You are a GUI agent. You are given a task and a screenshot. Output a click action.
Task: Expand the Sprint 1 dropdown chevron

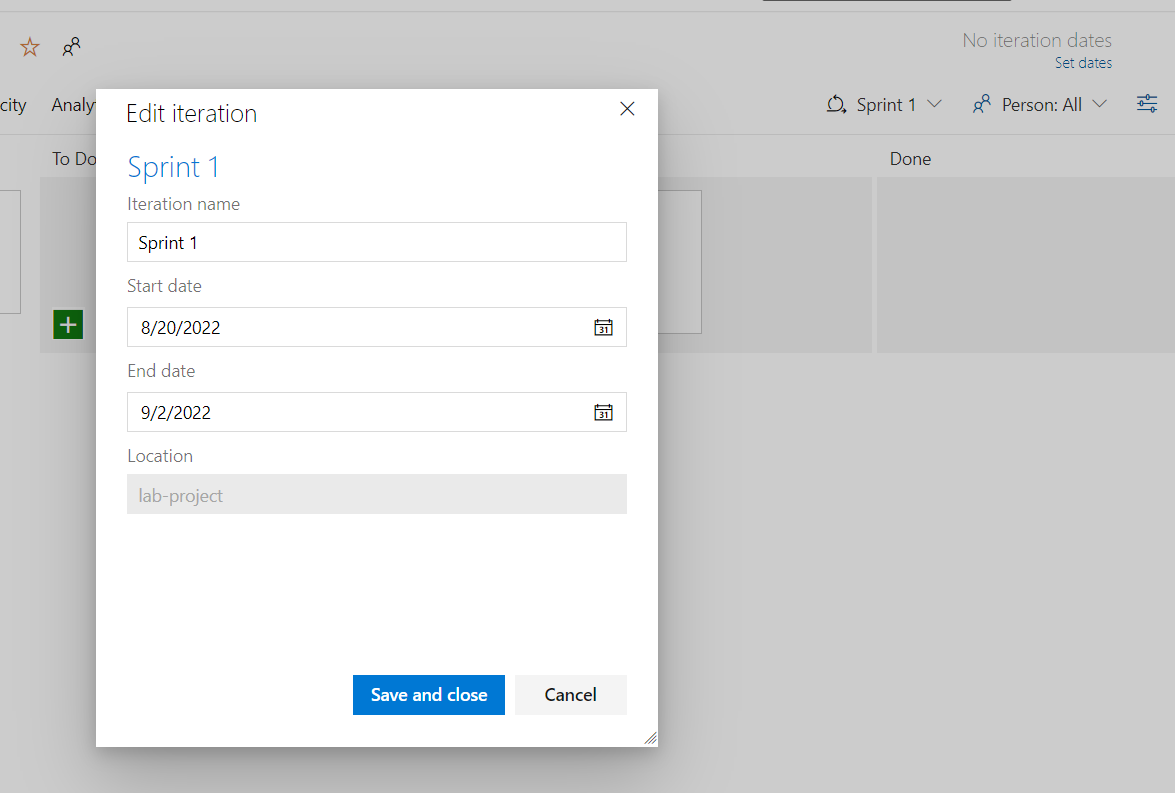coord(934,104)
